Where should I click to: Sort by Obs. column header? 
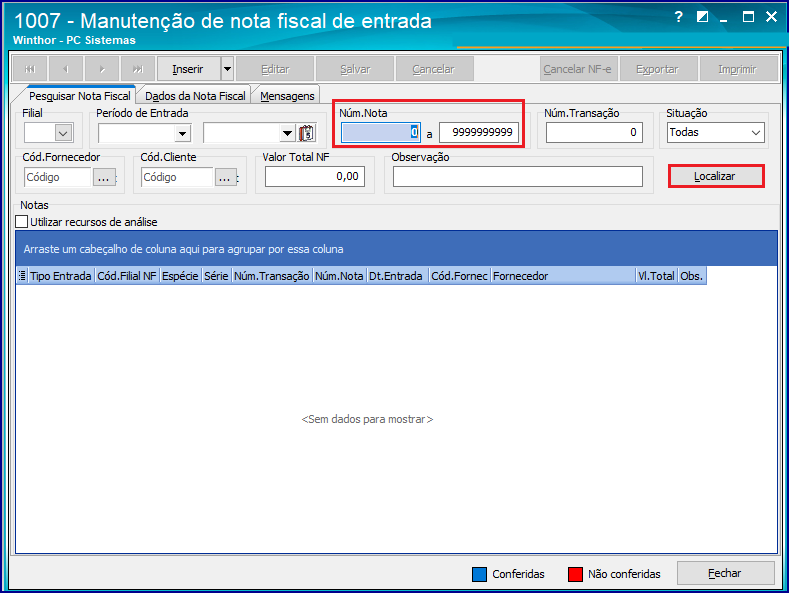coord(692,276)
